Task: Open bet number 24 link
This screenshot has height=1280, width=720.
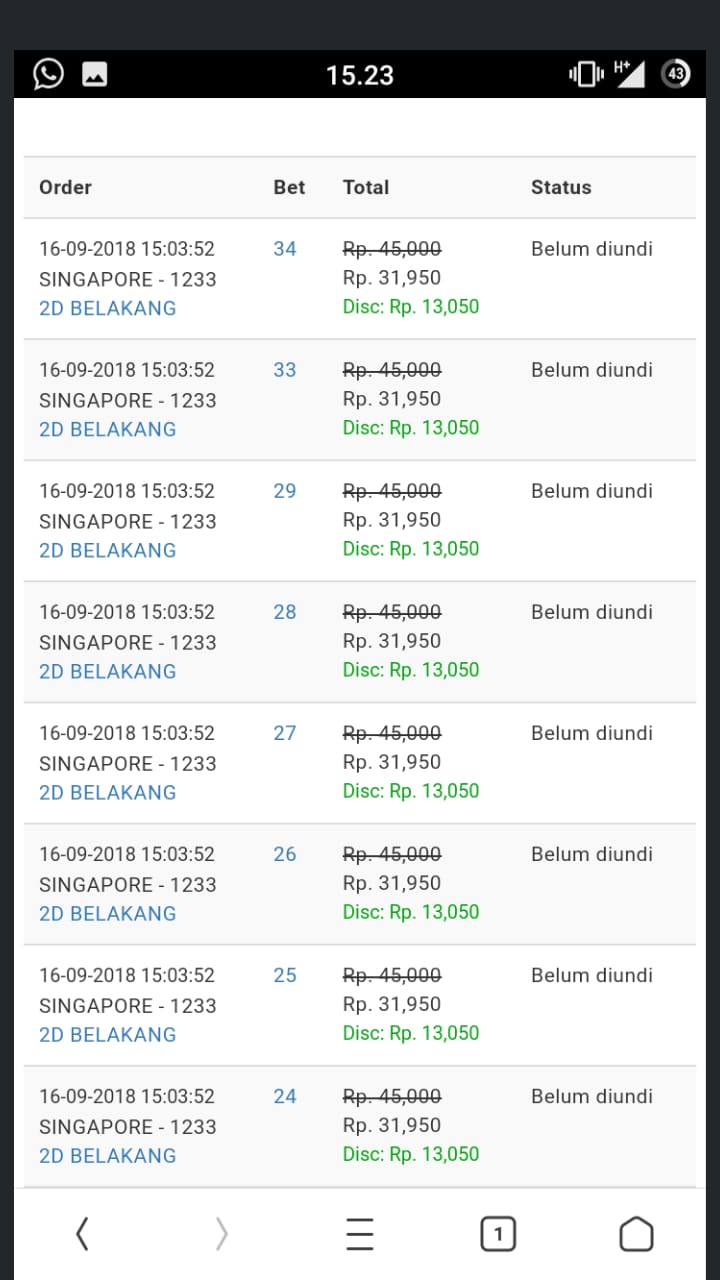Action: pos(285,1097)
